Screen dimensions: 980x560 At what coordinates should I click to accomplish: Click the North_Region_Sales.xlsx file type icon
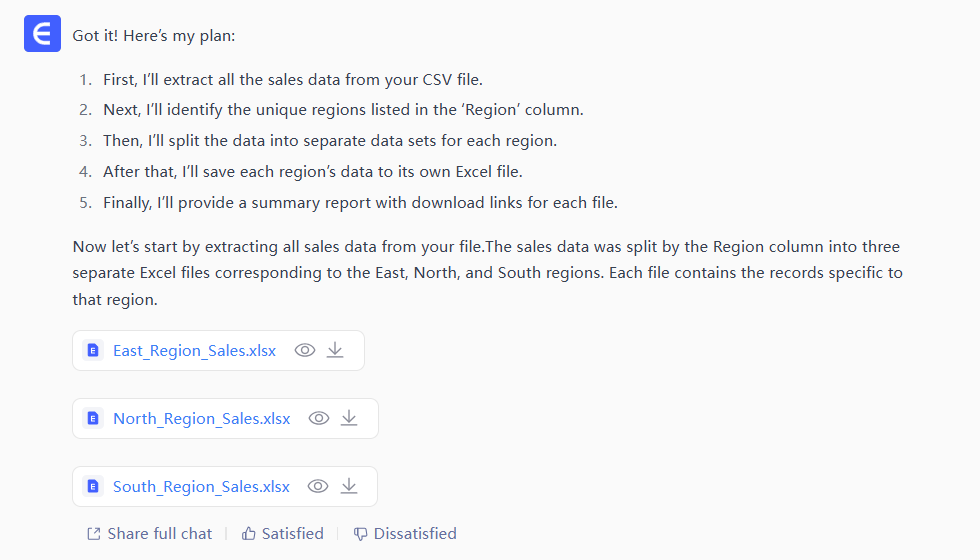pyautogui.click(x=93, y=418)
